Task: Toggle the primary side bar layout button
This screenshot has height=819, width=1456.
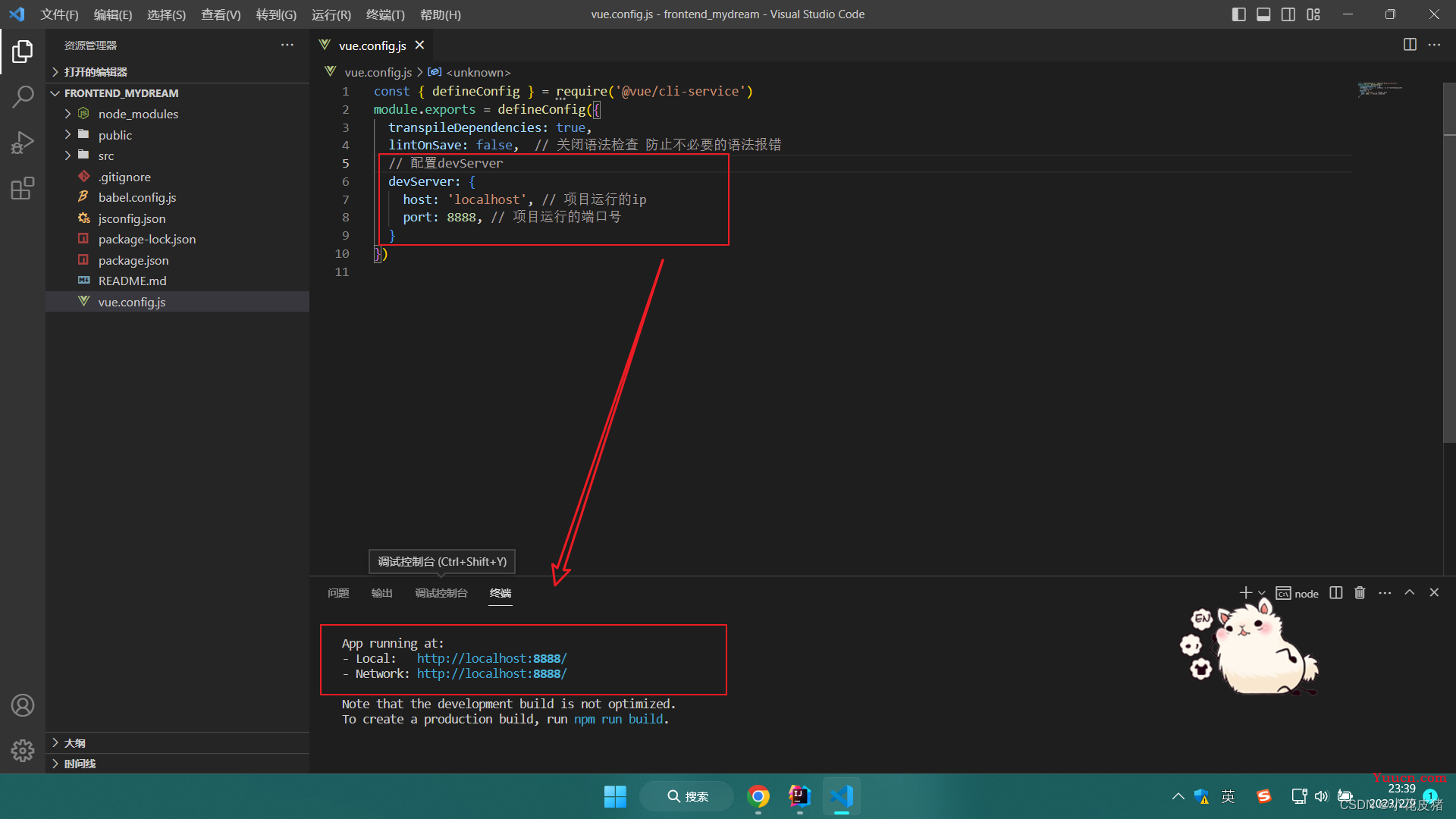Action: 1239,14
